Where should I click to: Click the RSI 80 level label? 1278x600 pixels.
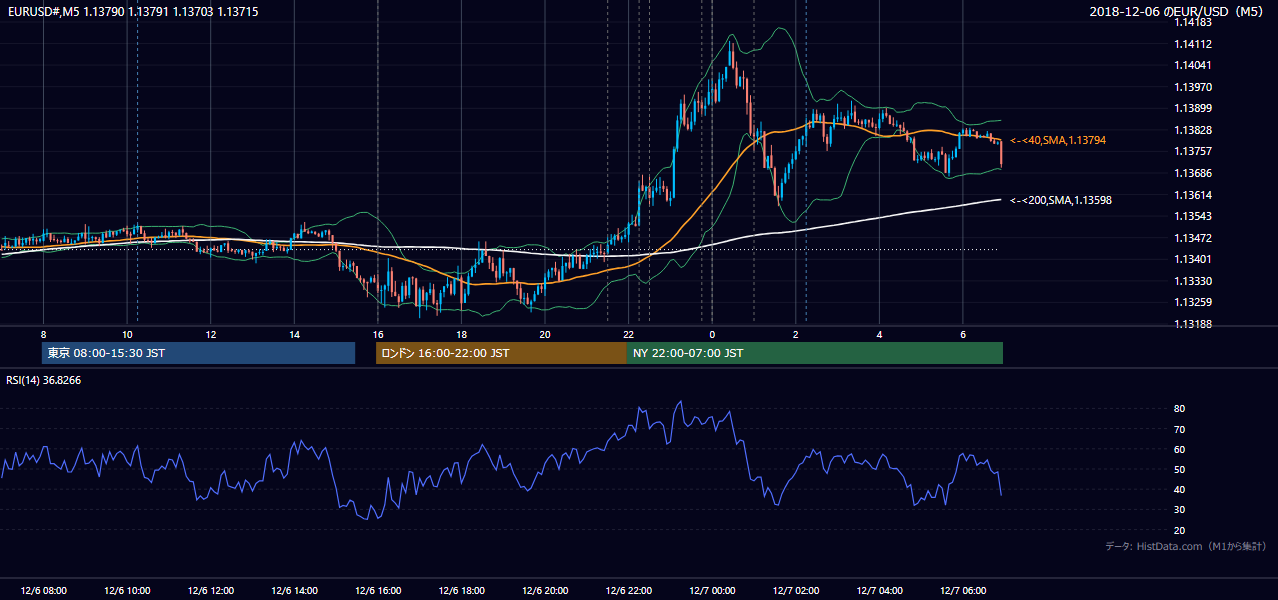pyautogui.click(x=1180, y=409)
